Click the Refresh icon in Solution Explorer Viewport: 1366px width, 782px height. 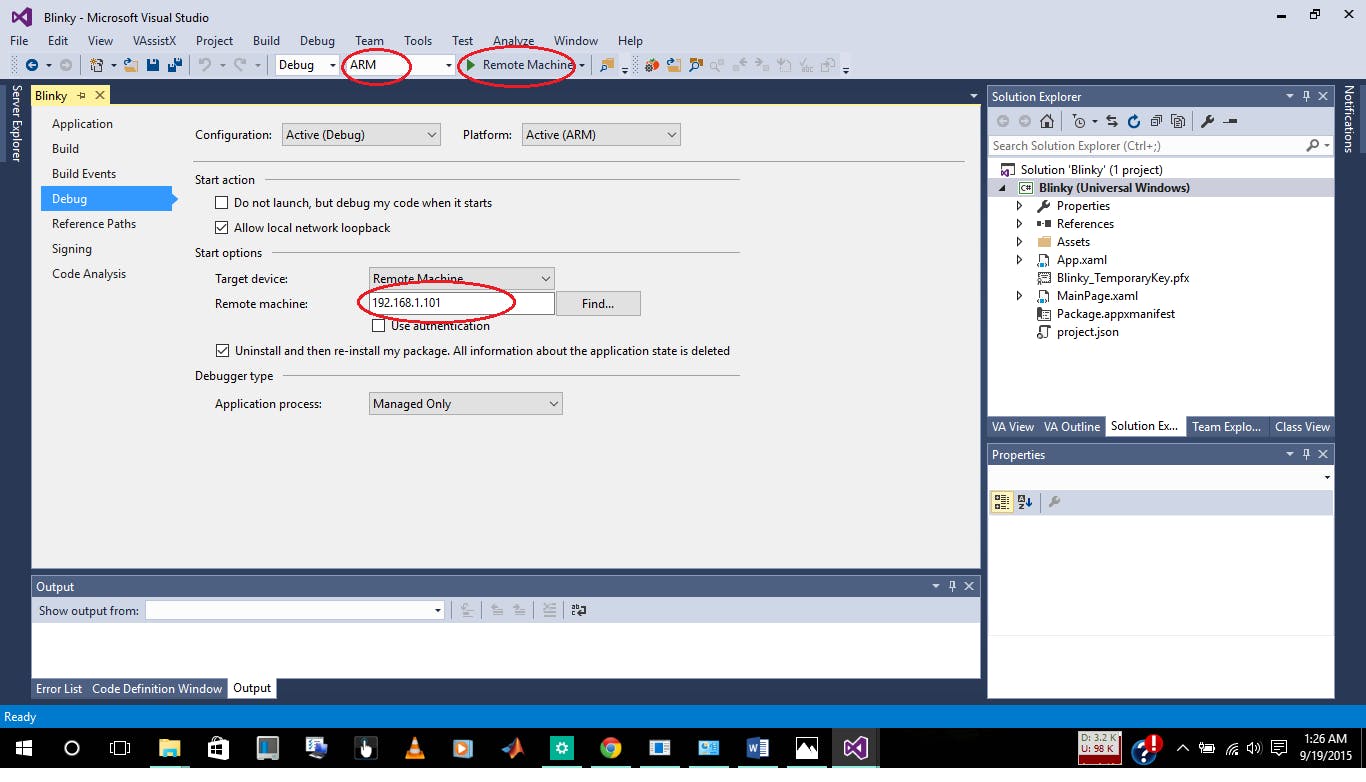click(1134, 121)
